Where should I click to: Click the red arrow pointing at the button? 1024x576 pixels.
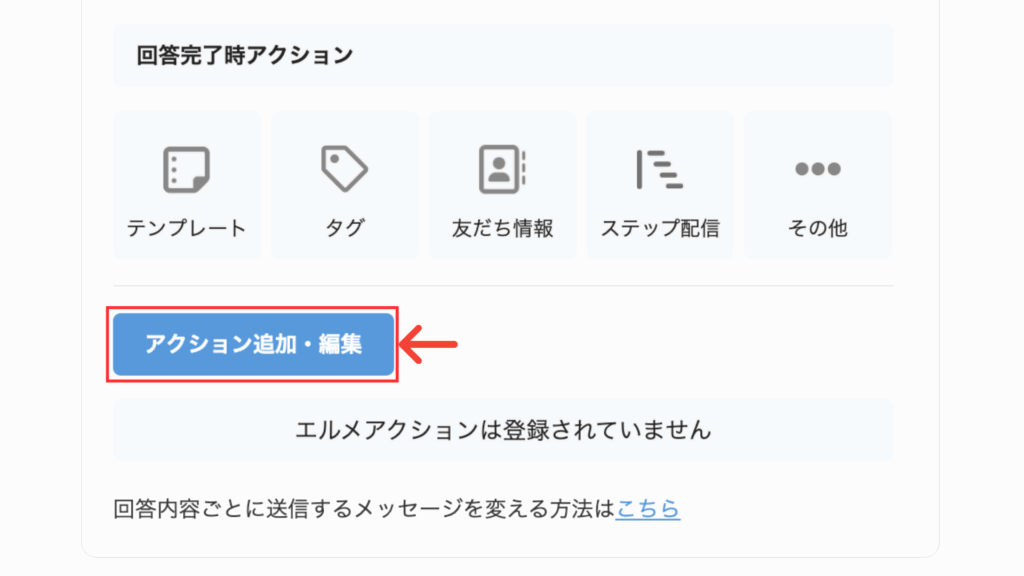(x=428, y=344)
